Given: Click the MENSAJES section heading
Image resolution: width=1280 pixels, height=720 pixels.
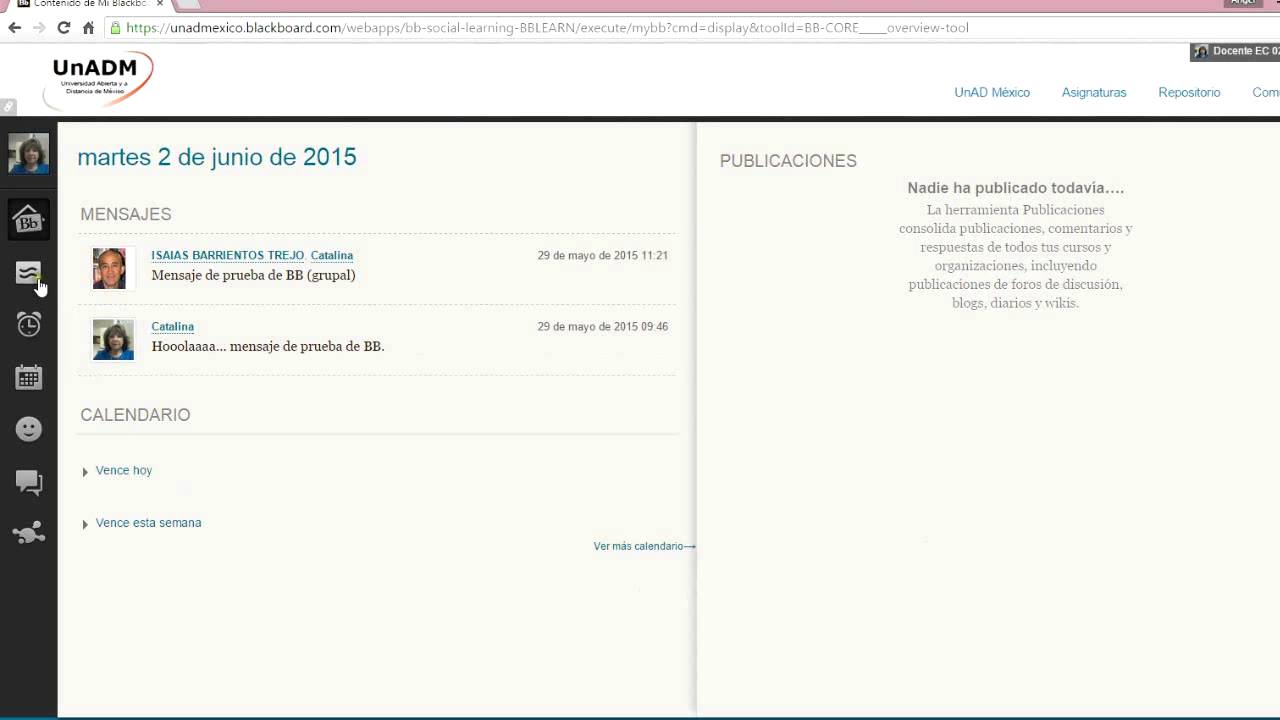Looking at the screenshot, I should 126,214.
